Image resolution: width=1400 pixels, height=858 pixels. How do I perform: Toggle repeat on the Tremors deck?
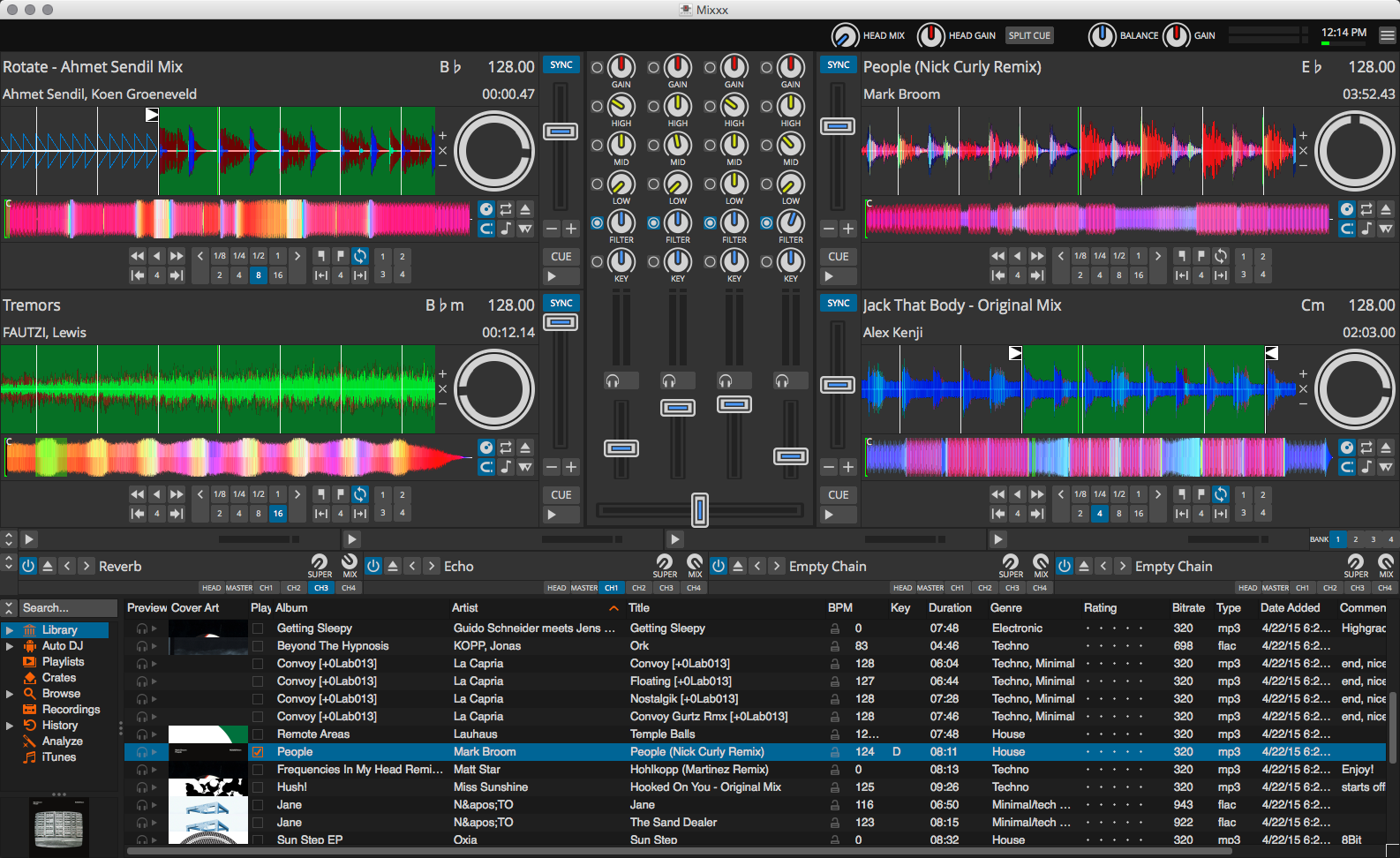[506, 448]
